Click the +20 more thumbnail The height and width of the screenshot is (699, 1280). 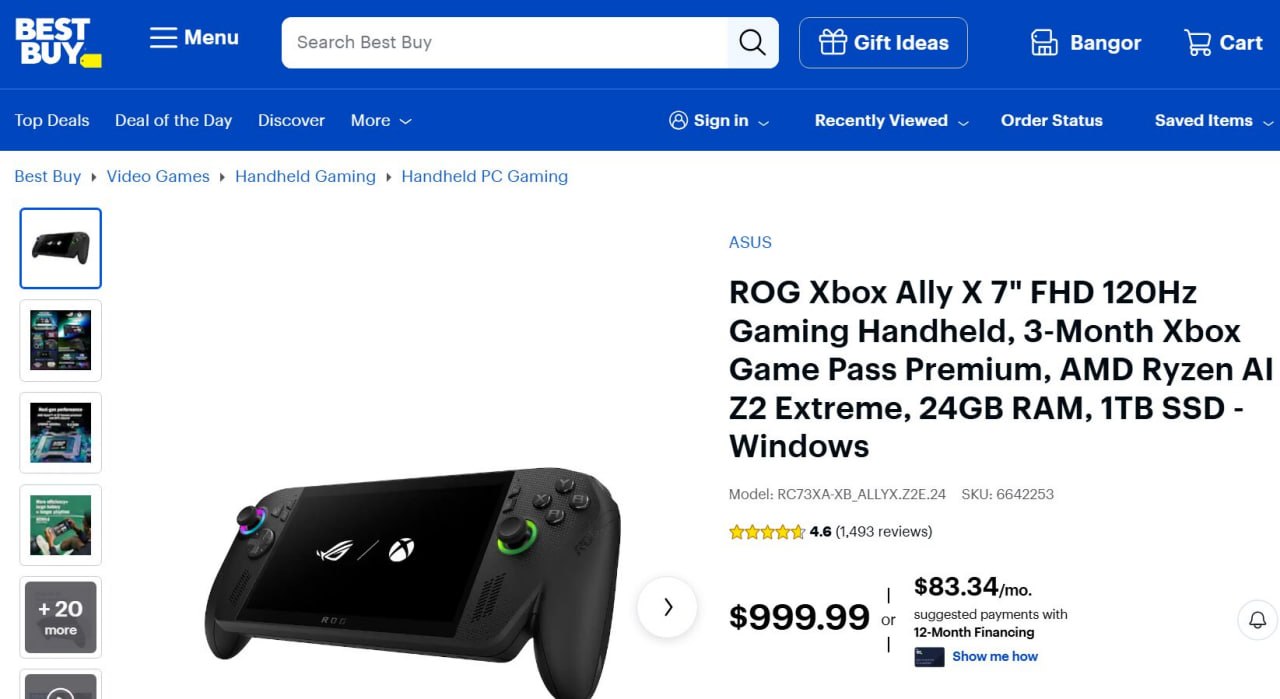(x=60, y=617)
